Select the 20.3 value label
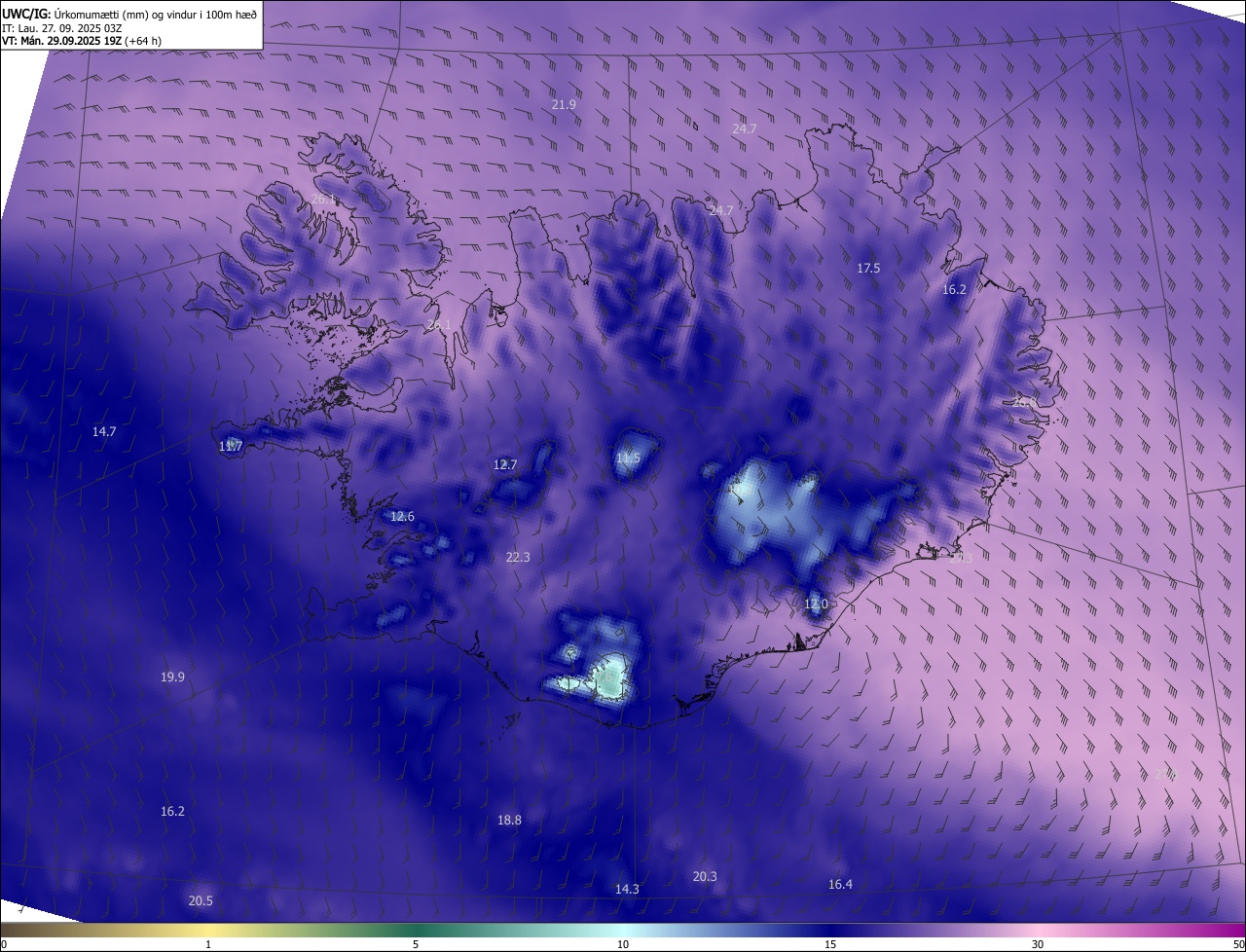1246x952 pixels. [x=705, y=876]
